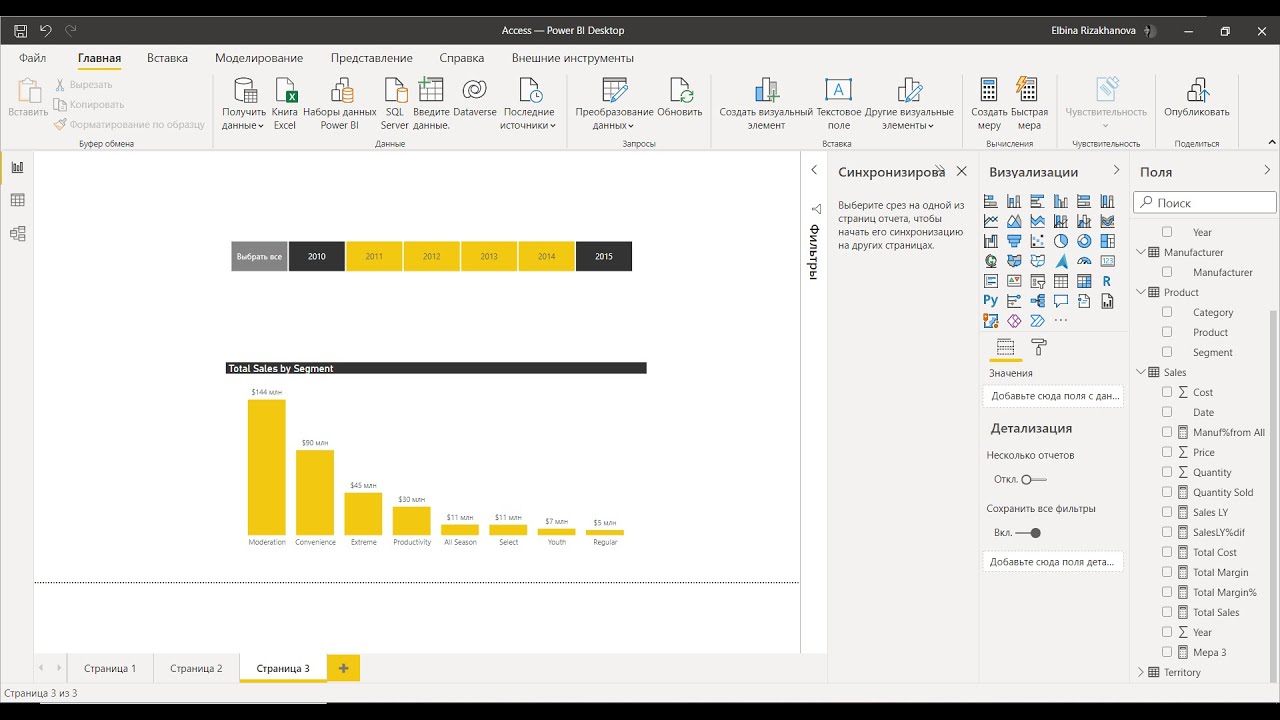The width and height of the screenshot is (1280, 720).
Task: Open the Format paint roller tab
Action: point(1039,347)
